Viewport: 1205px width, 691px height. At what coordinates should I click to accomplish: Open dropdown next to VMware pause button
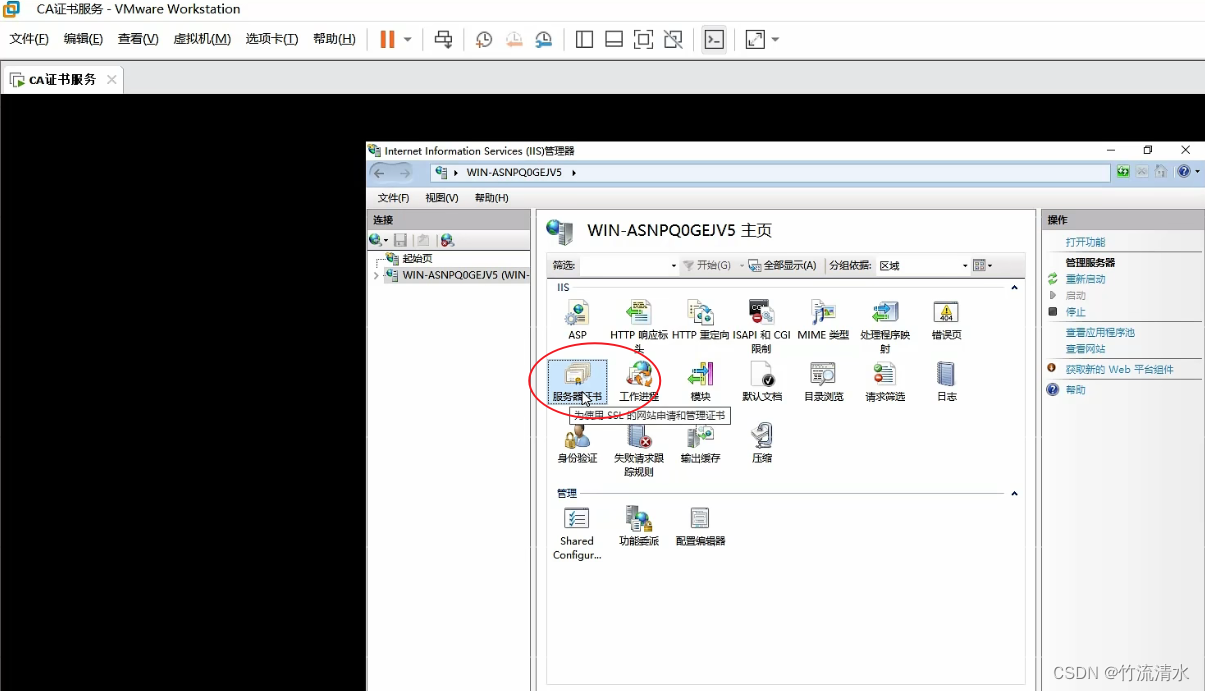(x=407, y=40)
